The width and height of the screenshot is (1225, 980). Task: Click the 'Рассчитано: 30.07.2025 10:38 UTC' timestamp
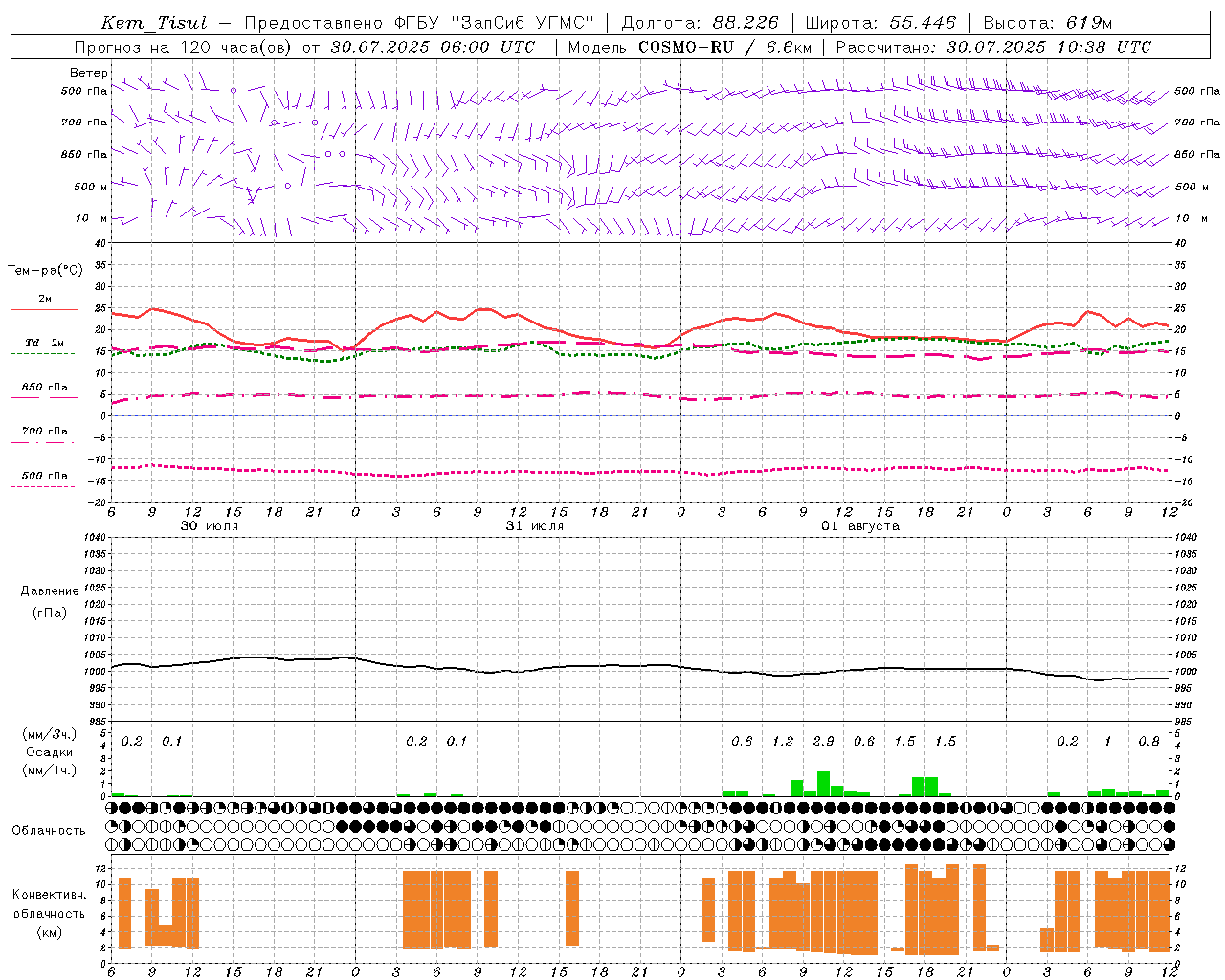click(x=993, y=47)
